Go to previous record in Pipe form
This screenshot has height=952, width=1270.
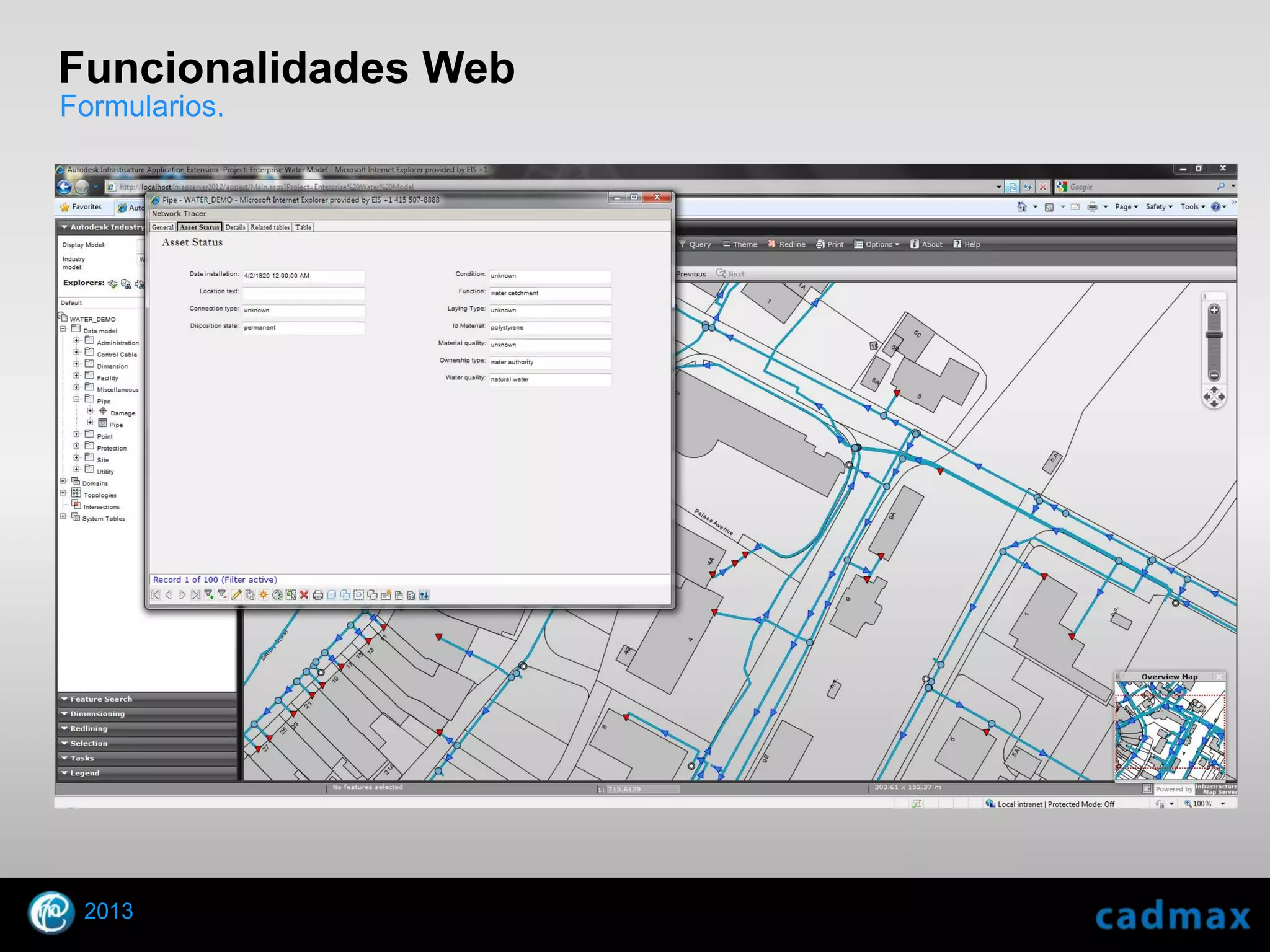pyautogui.click(x=169, y=595)
